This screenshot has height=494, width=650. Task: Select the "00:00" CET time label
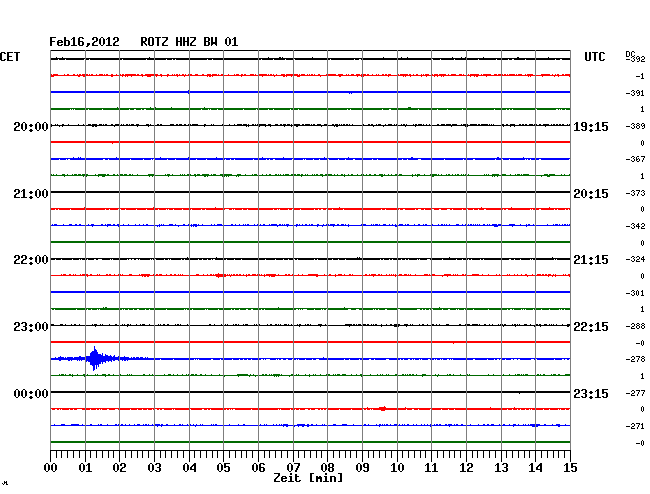pyautogui.click(x=31, y=393)
